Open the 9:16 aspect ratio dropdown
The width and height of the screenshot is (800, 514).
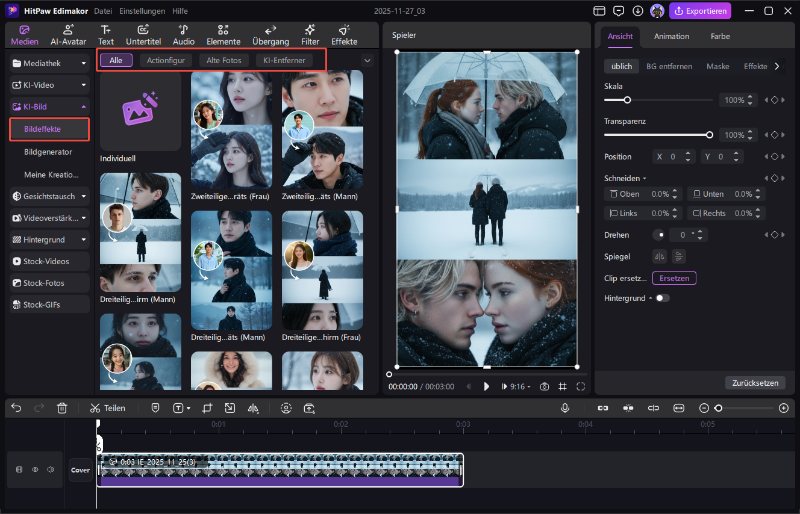tap(520, 386)
